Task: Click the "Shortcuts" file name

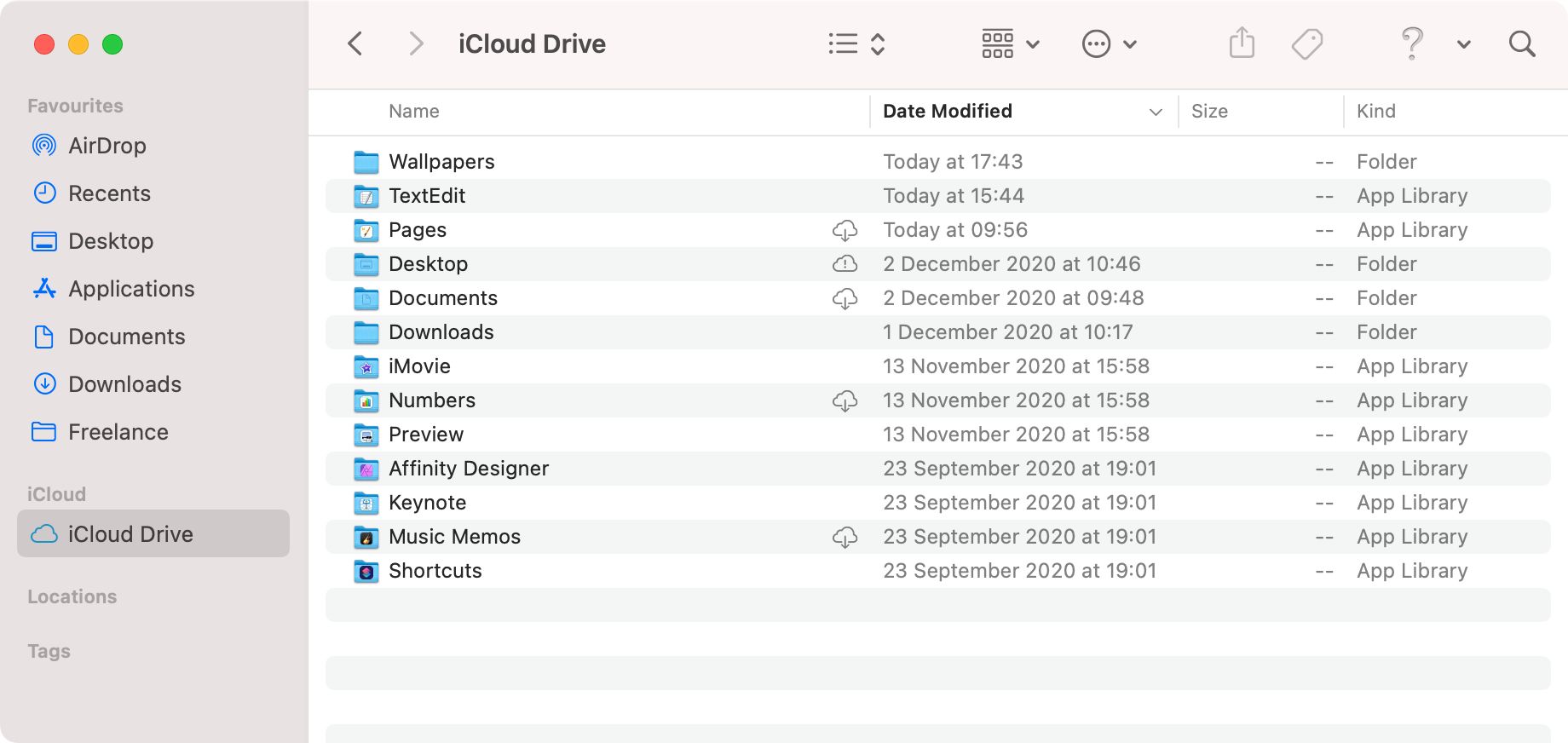Action: (435, 571)
